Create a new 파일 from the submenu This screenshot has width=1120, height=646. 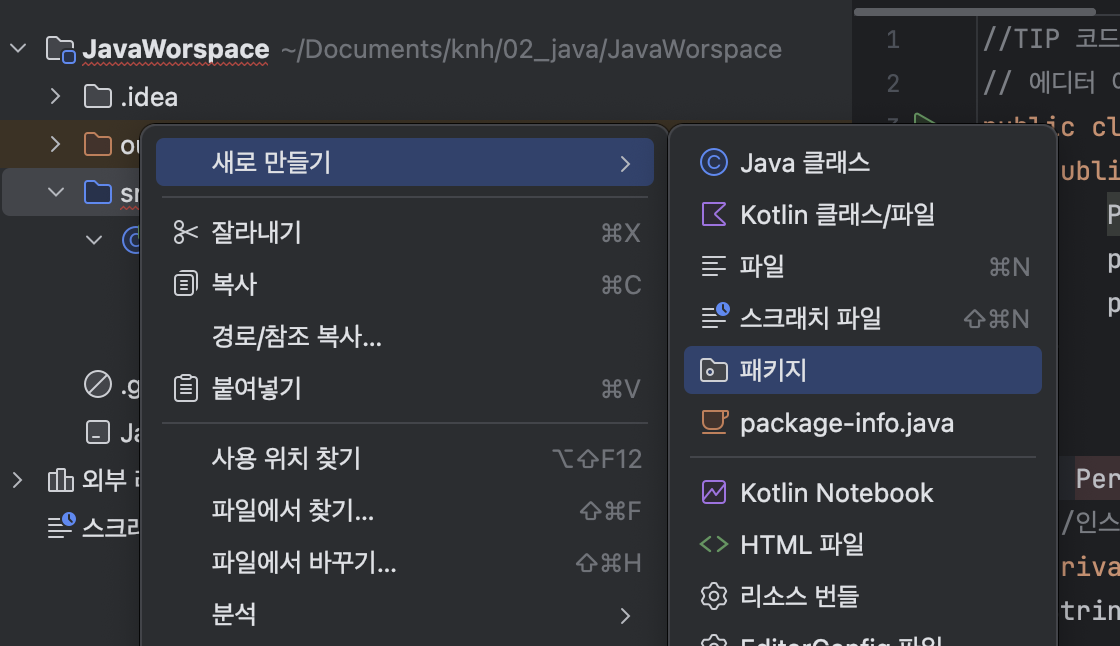(x=862, y=267)
